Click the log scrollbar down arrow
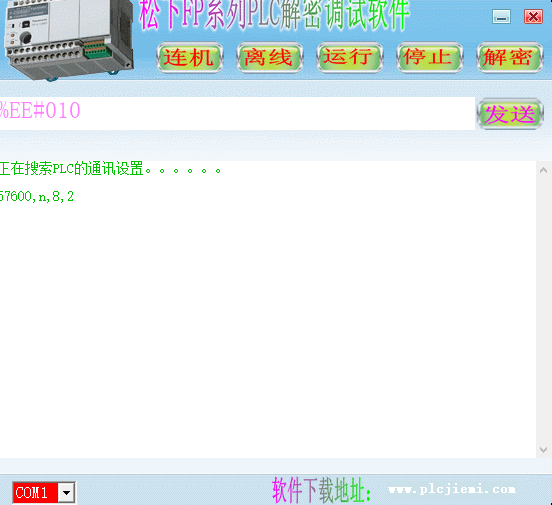 (544, 450)
